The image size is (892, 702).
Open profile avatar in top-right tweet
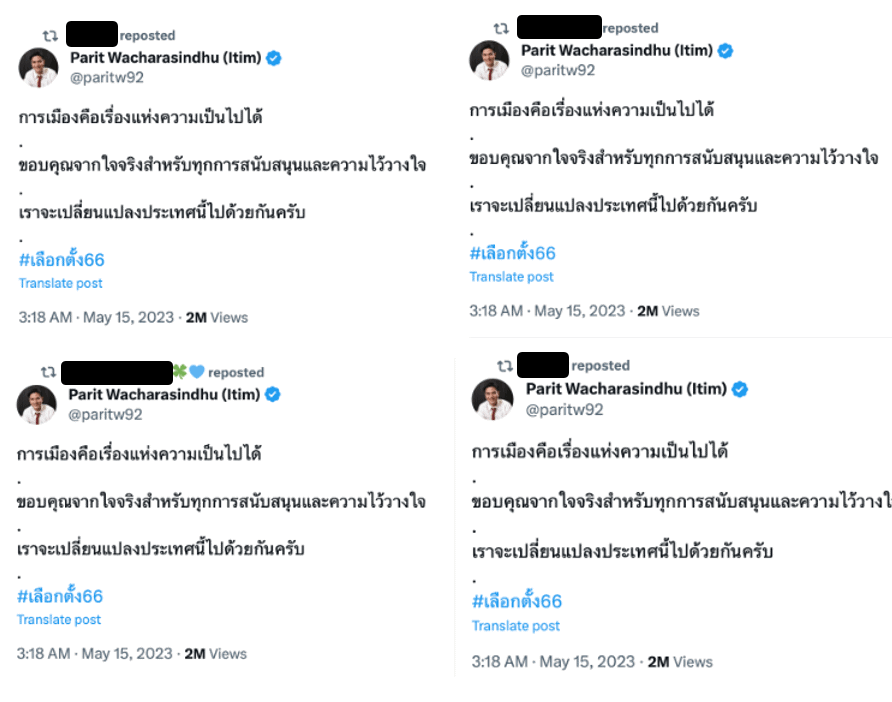click(490, 60)
